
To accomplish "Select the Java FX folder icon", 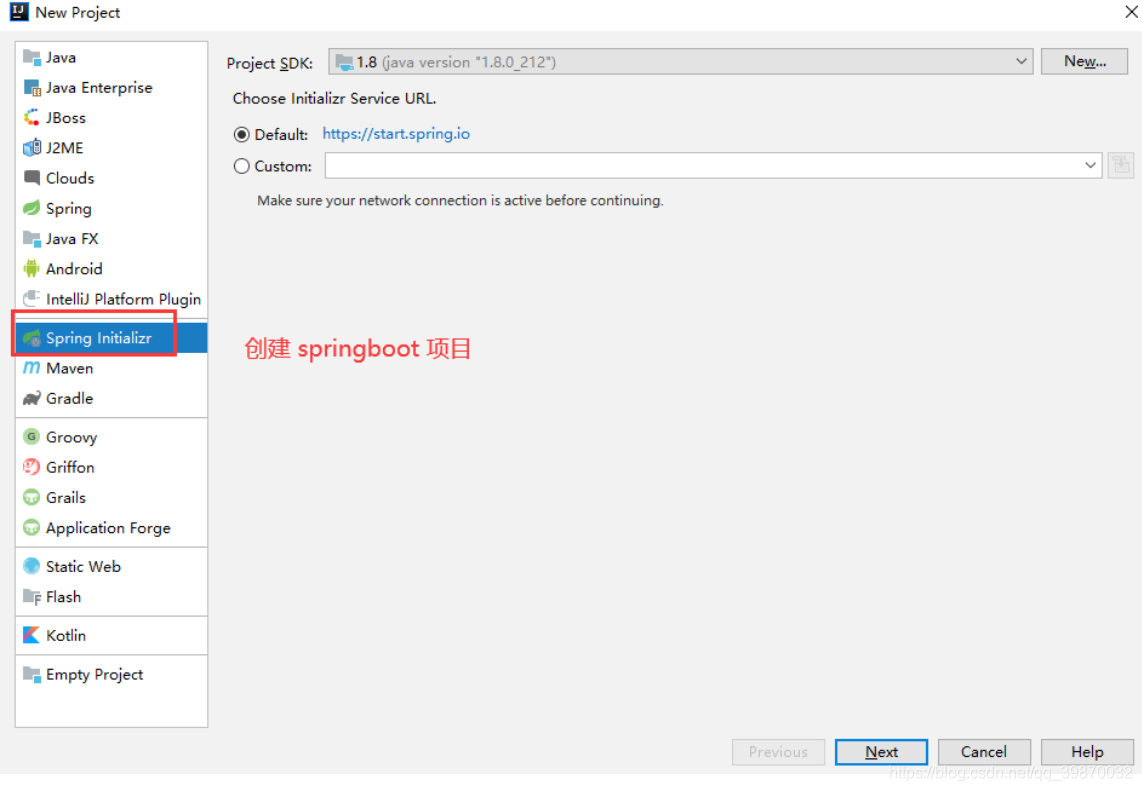I will coord(31,239).
